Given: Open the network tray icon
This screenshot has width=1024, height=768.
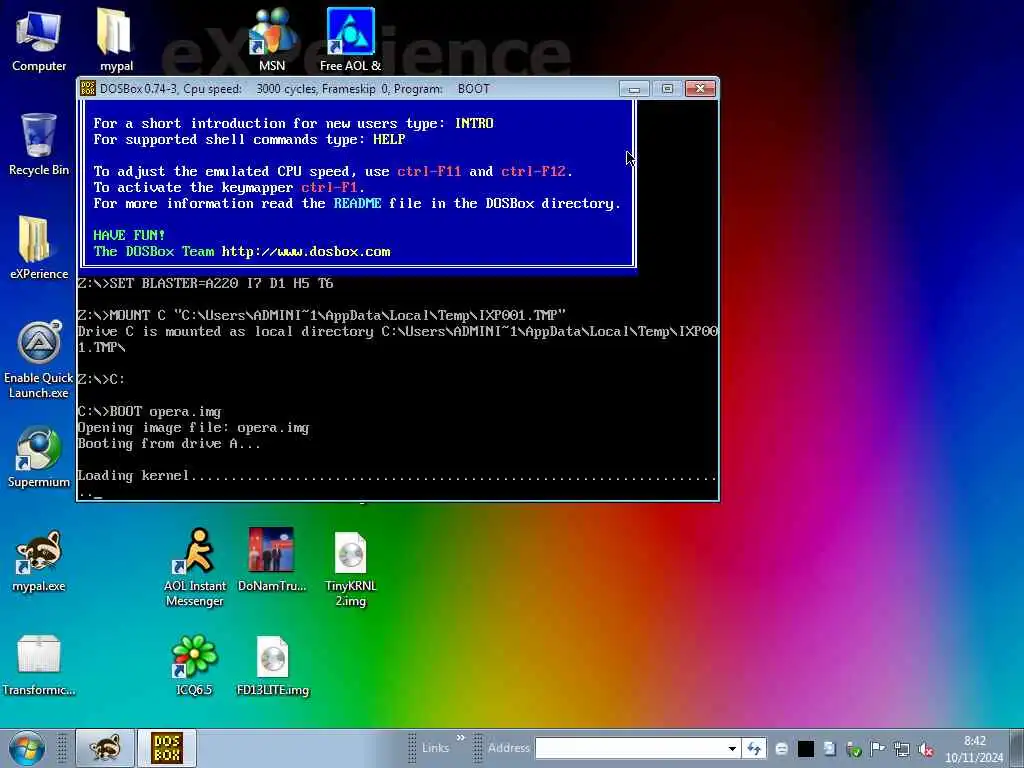Looking at the screenshot, I should pos(902,749).
